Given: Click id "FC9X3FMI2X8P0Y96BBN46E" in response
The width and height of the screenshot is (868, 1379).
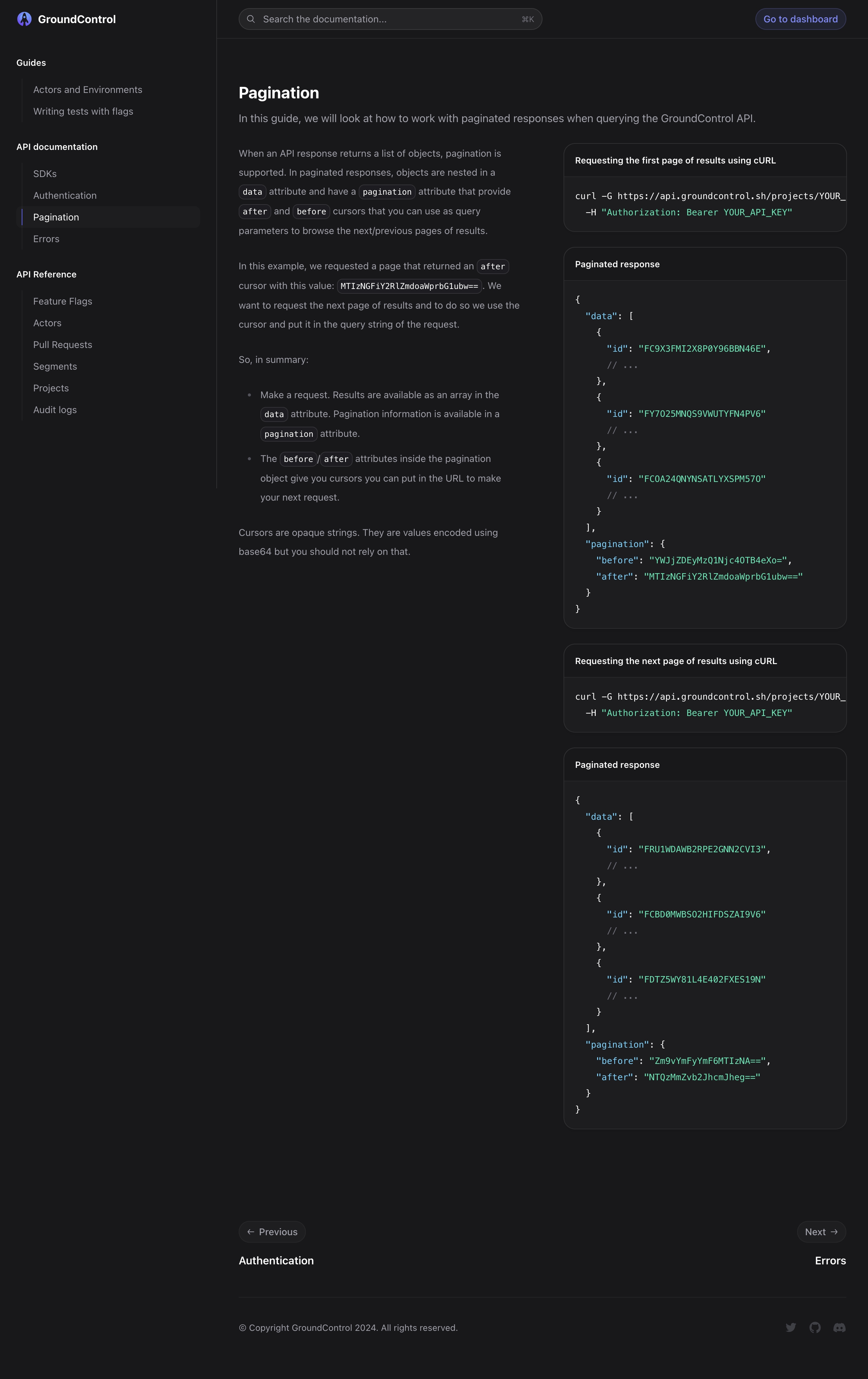Looking at the screenshot, I should 702,349.
